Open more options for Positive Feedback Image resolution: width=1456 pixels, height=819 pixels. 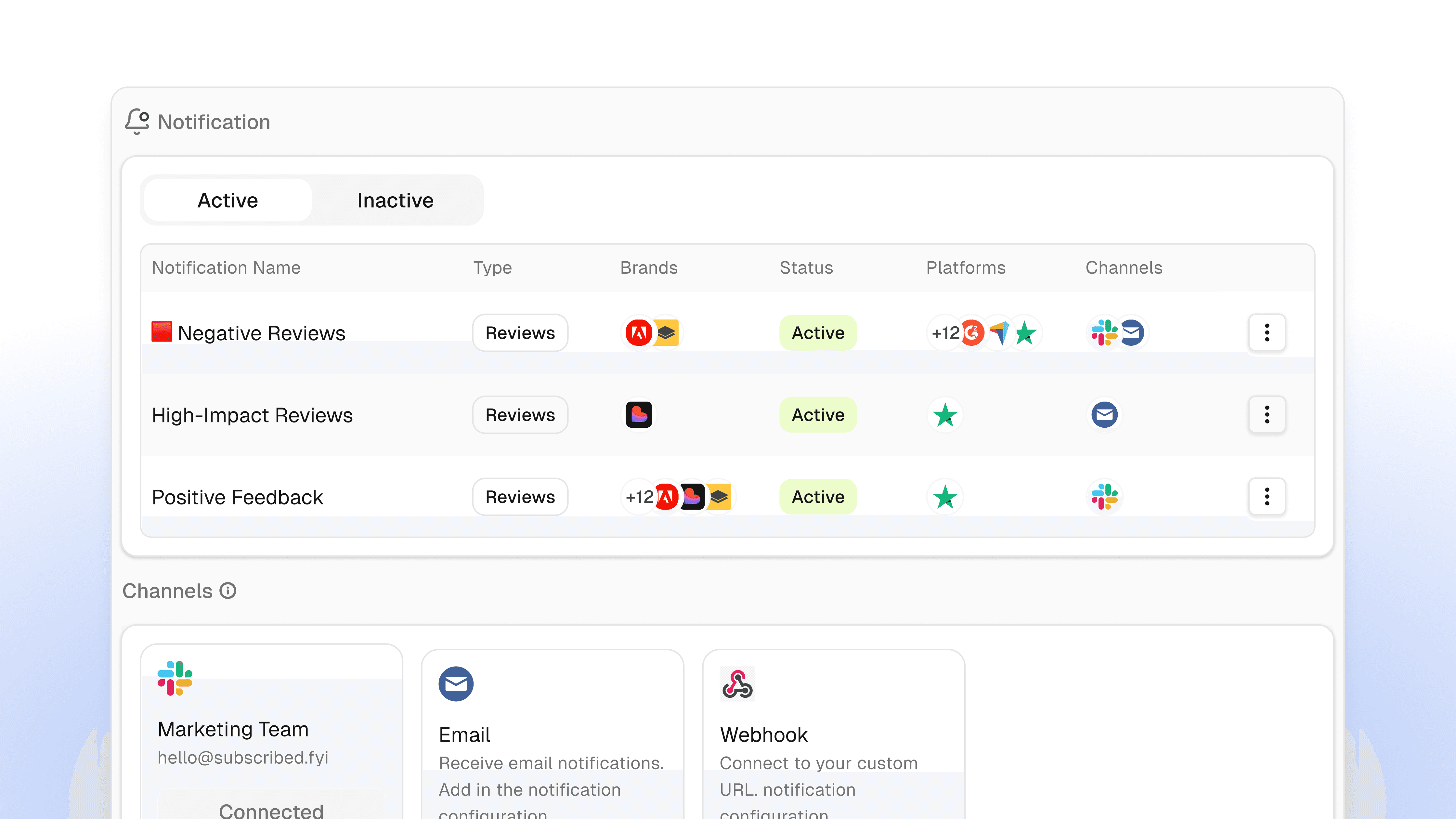click(x=1267, y=497)
